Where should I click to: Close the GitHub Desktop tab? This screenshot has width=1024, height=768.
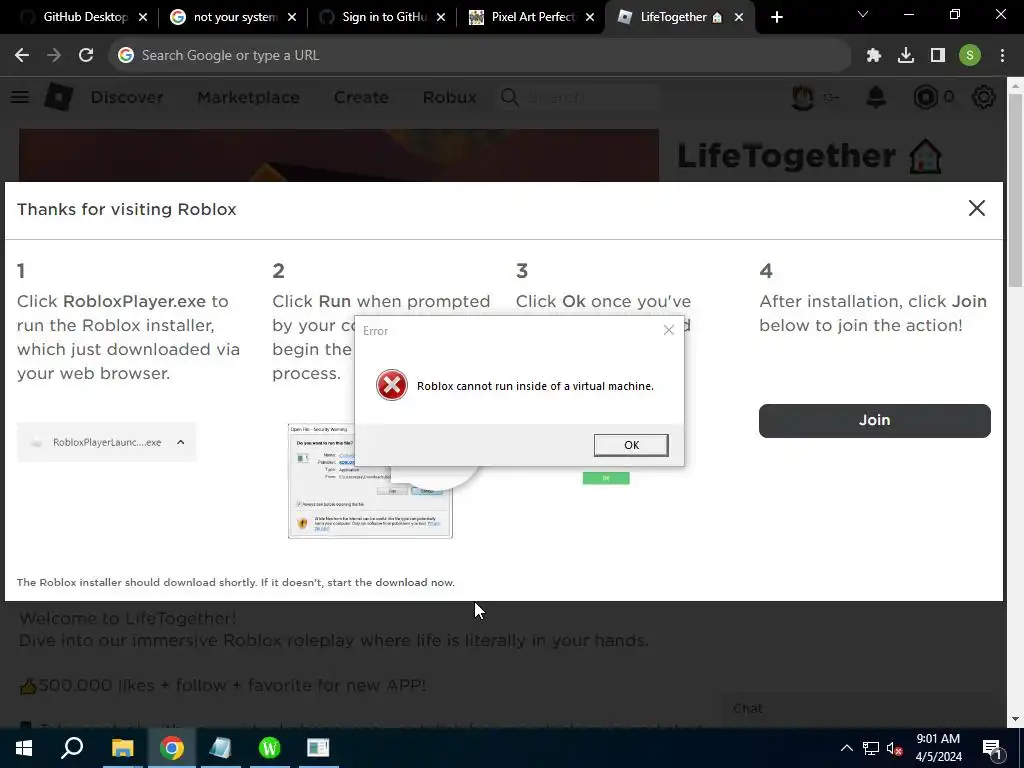pos(143,18)
